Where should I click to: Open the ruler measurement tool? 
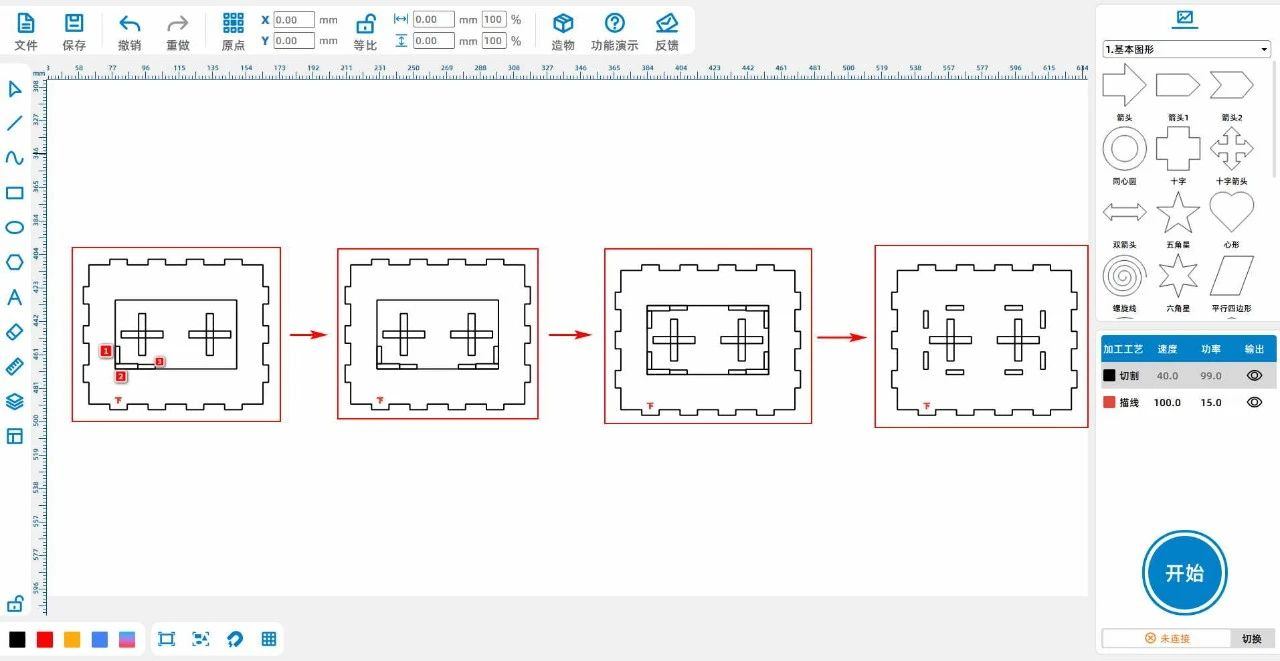click(14, 366)
